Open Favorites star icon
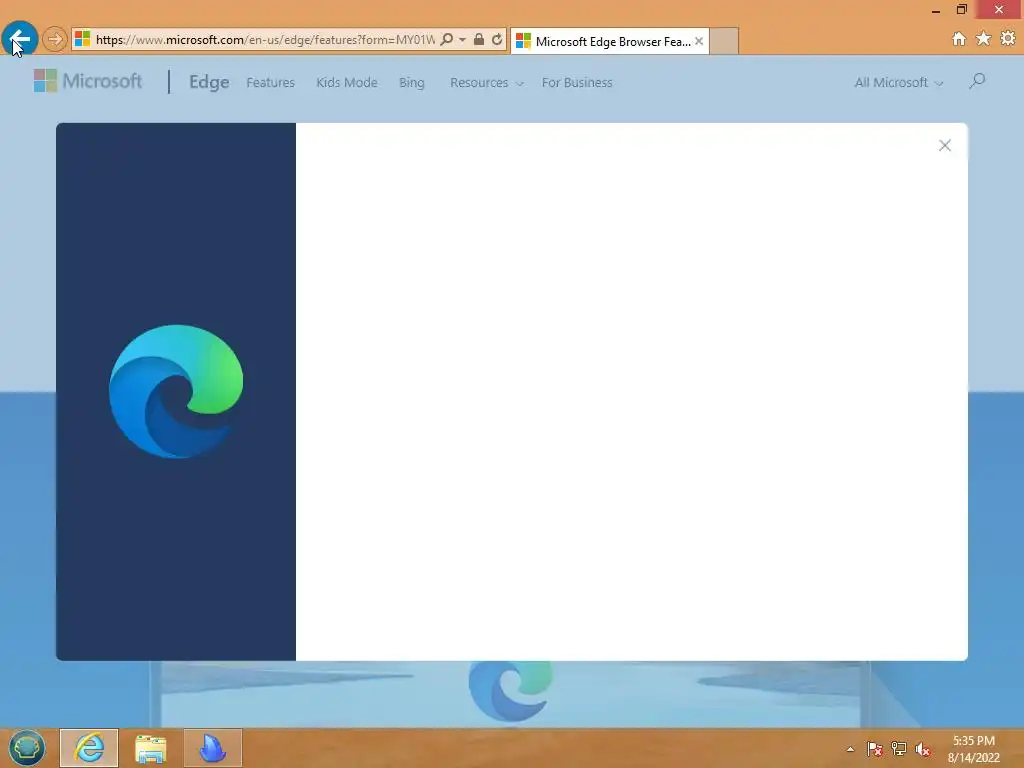The image size is (1024, 768). point(984,39)
